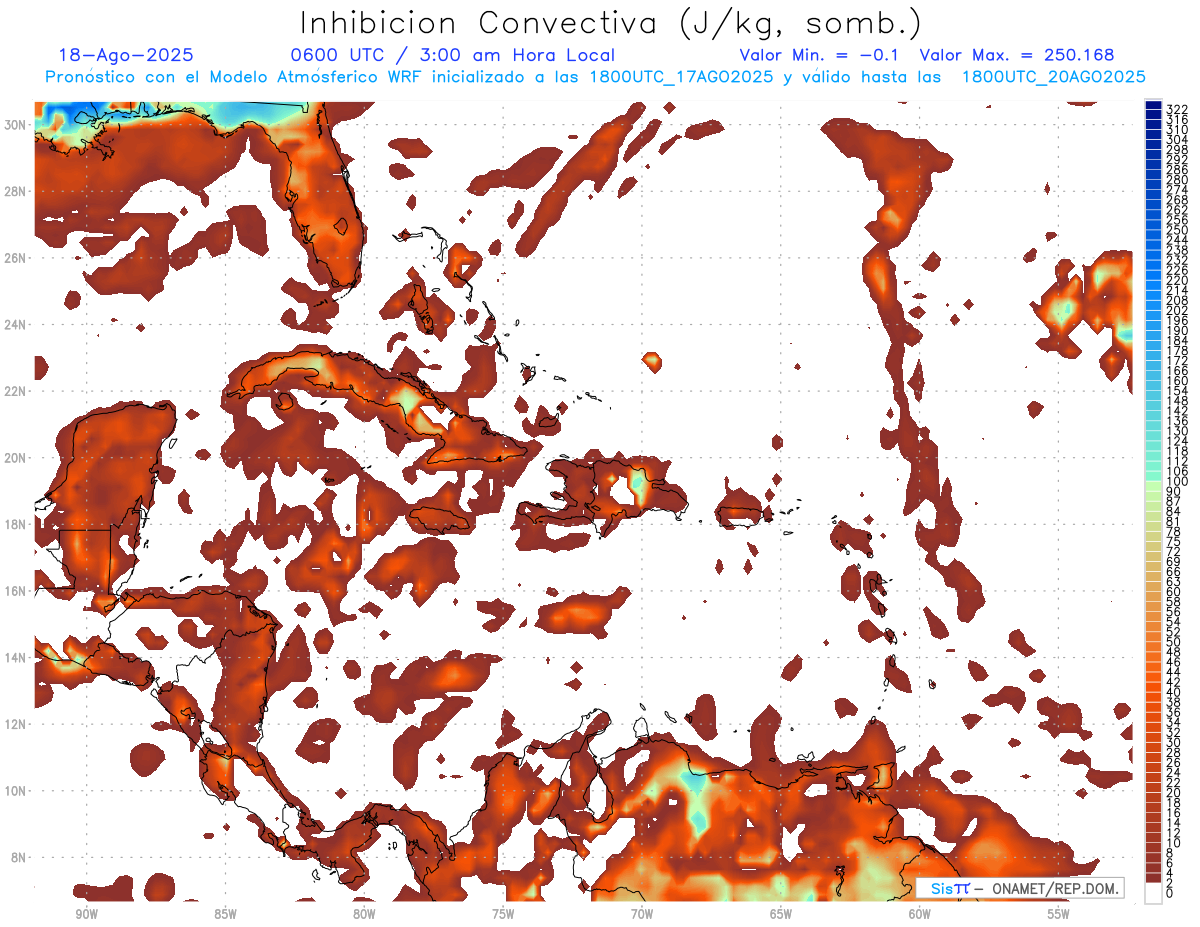
Task: Click the '250' value label on the colorbar
Action: 1177,230
